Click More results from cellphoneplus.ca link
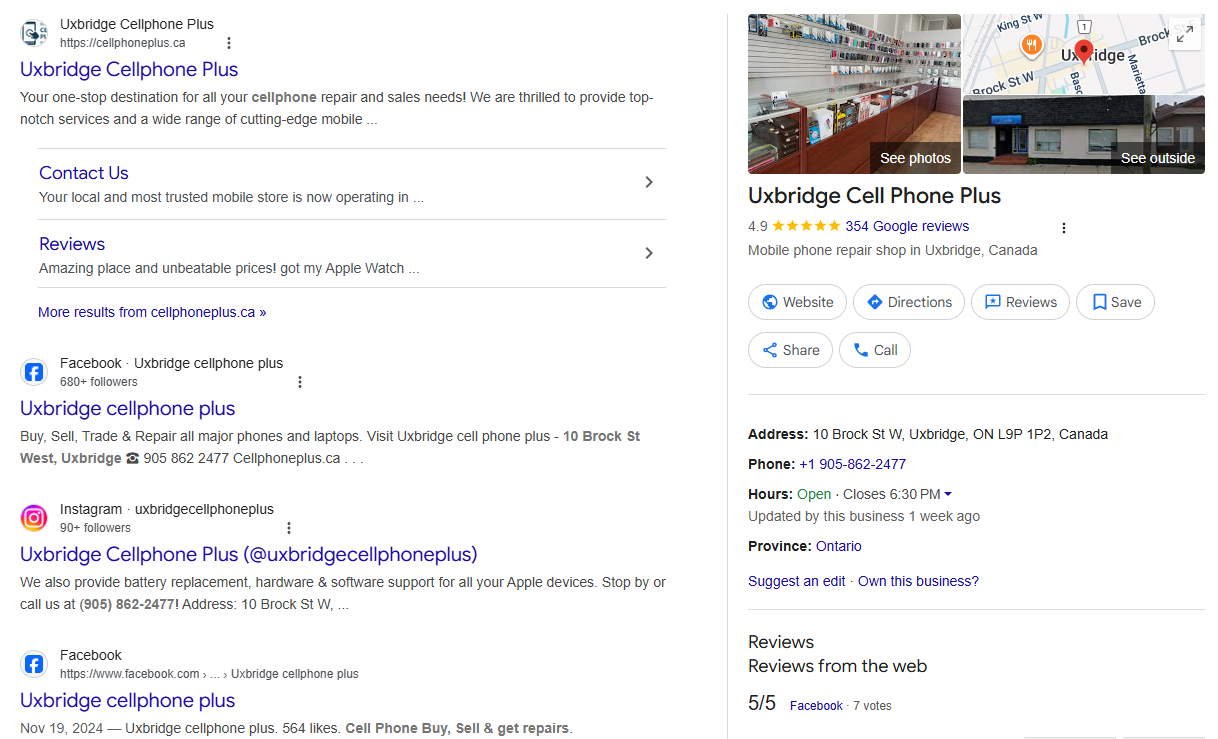This screenshot has height=739, width=1218. pyautogui.click(x=152, y=312)
